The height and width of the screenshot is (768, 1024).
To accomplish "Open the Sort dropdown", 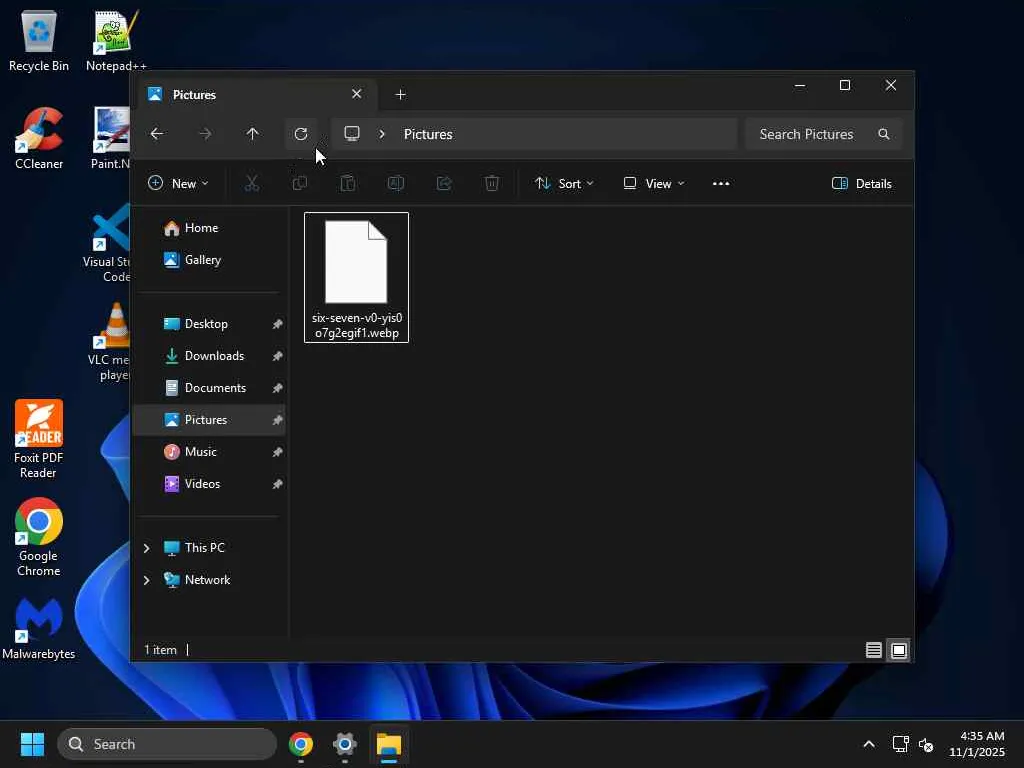I will 564,184.
